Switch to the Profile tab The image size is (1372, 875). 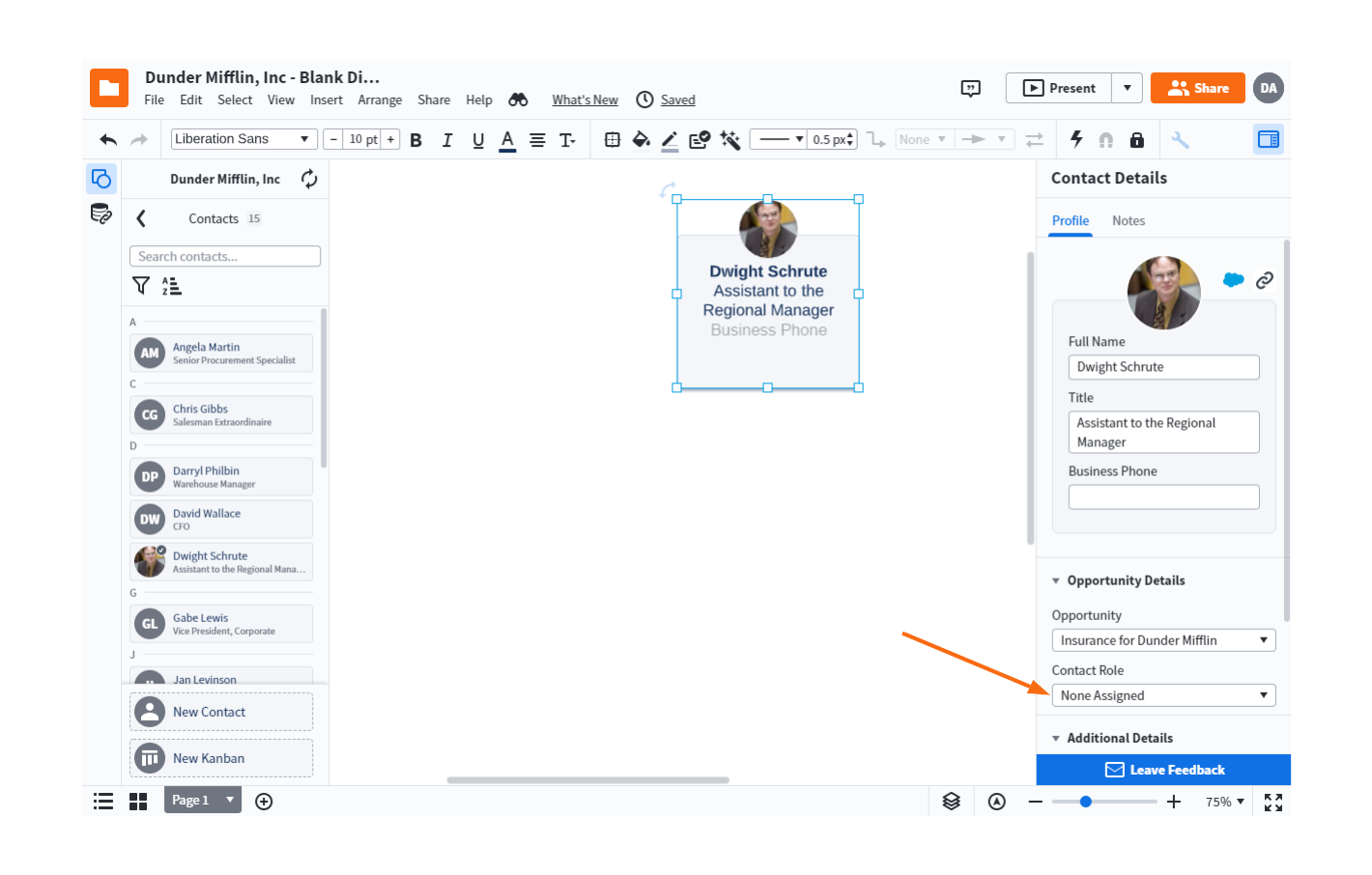[x=1071, y=221]
